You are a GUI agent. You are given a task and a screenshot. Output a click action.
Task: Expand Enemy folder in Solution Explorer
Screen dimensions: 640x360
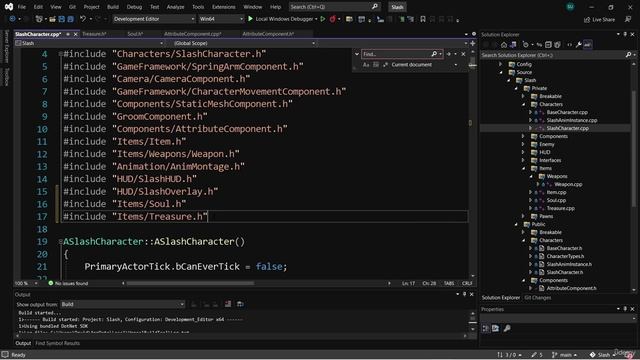coord(523,144)
